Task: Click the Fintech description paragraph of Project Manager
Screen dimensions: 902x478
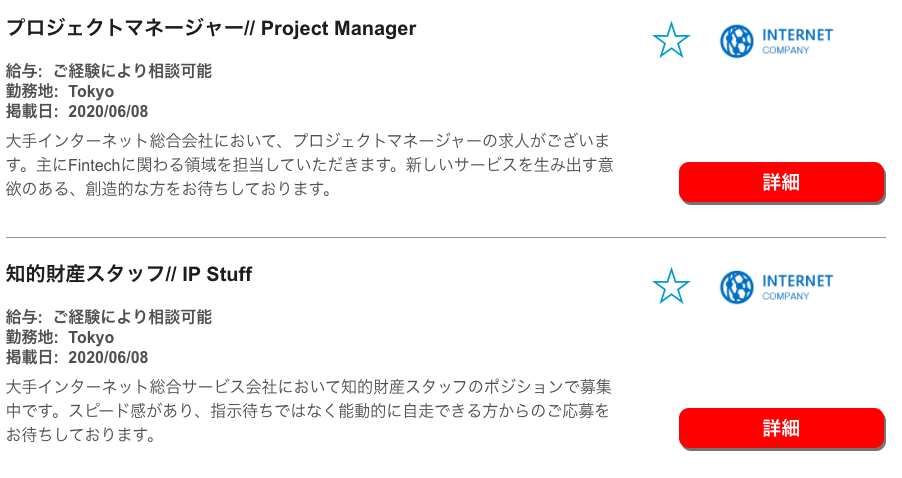Action: point(309,165)
